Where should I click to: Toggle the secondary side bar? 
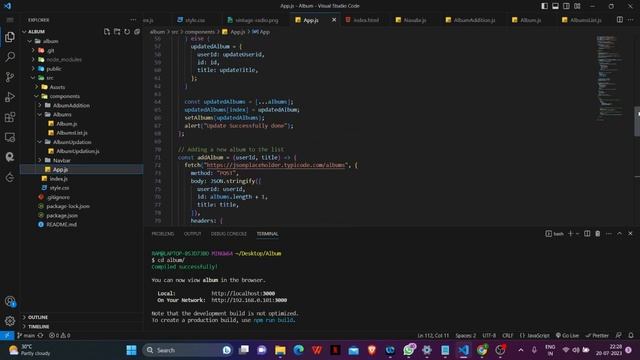point(567,6)
